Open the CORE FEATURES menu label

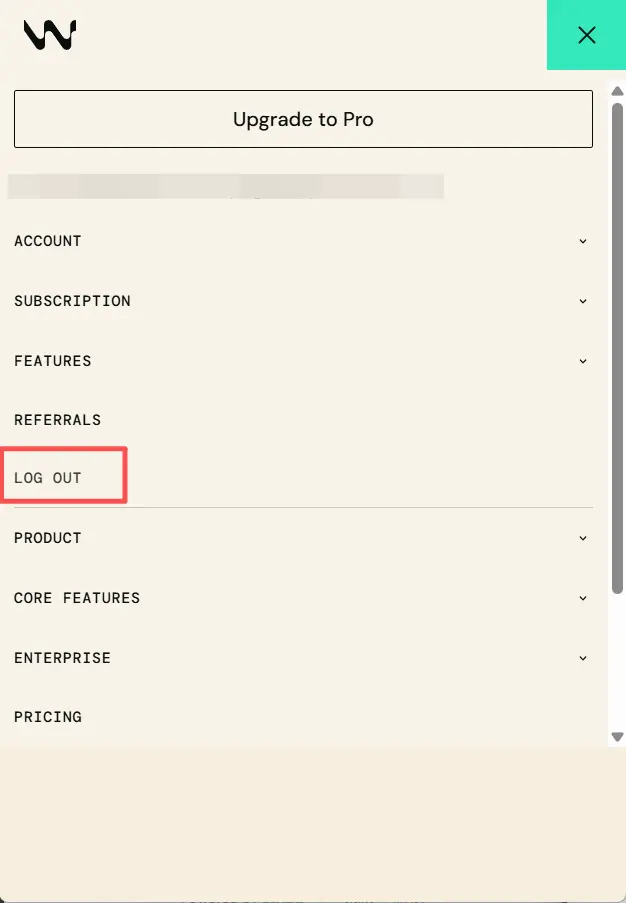[77, 598]
